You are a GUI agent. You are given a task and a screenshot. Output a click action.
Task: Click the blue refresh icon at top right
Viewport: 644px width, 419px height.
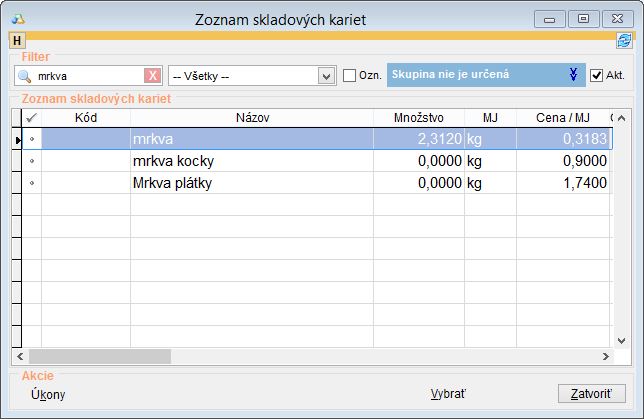tap(624, 40)
